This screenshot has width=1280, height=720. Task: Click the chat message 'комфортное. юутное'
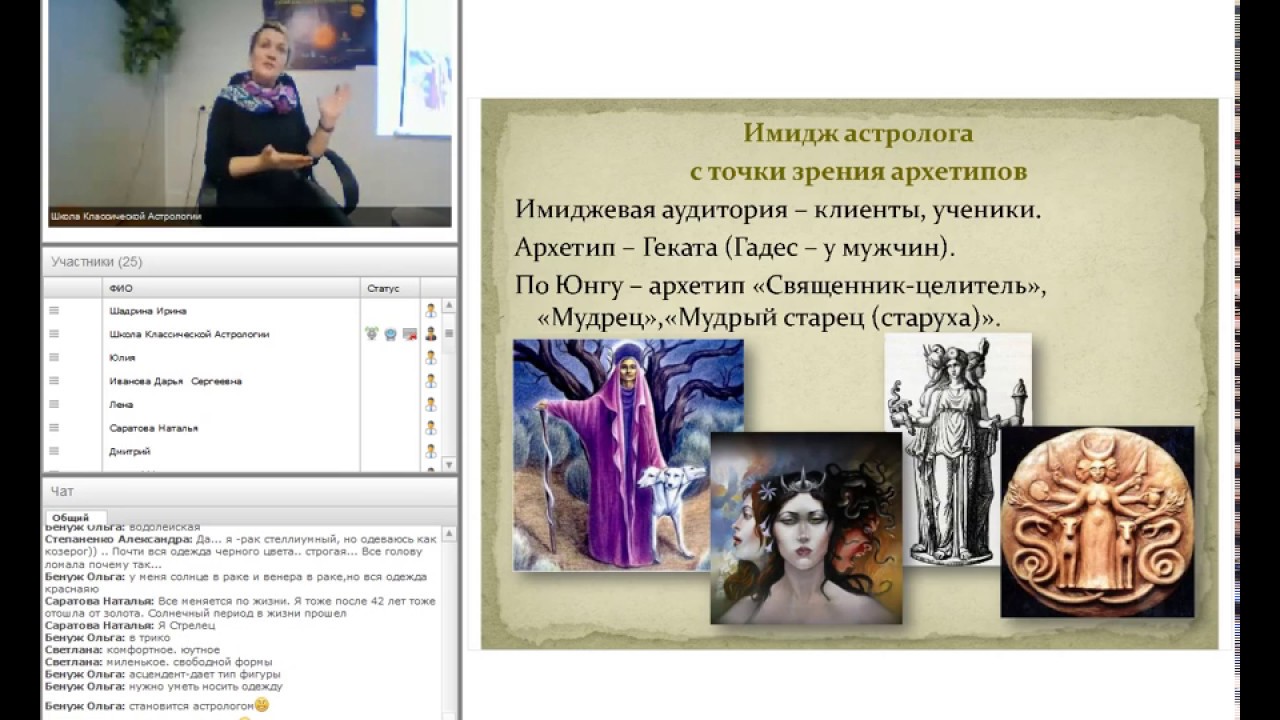point(132,649)
